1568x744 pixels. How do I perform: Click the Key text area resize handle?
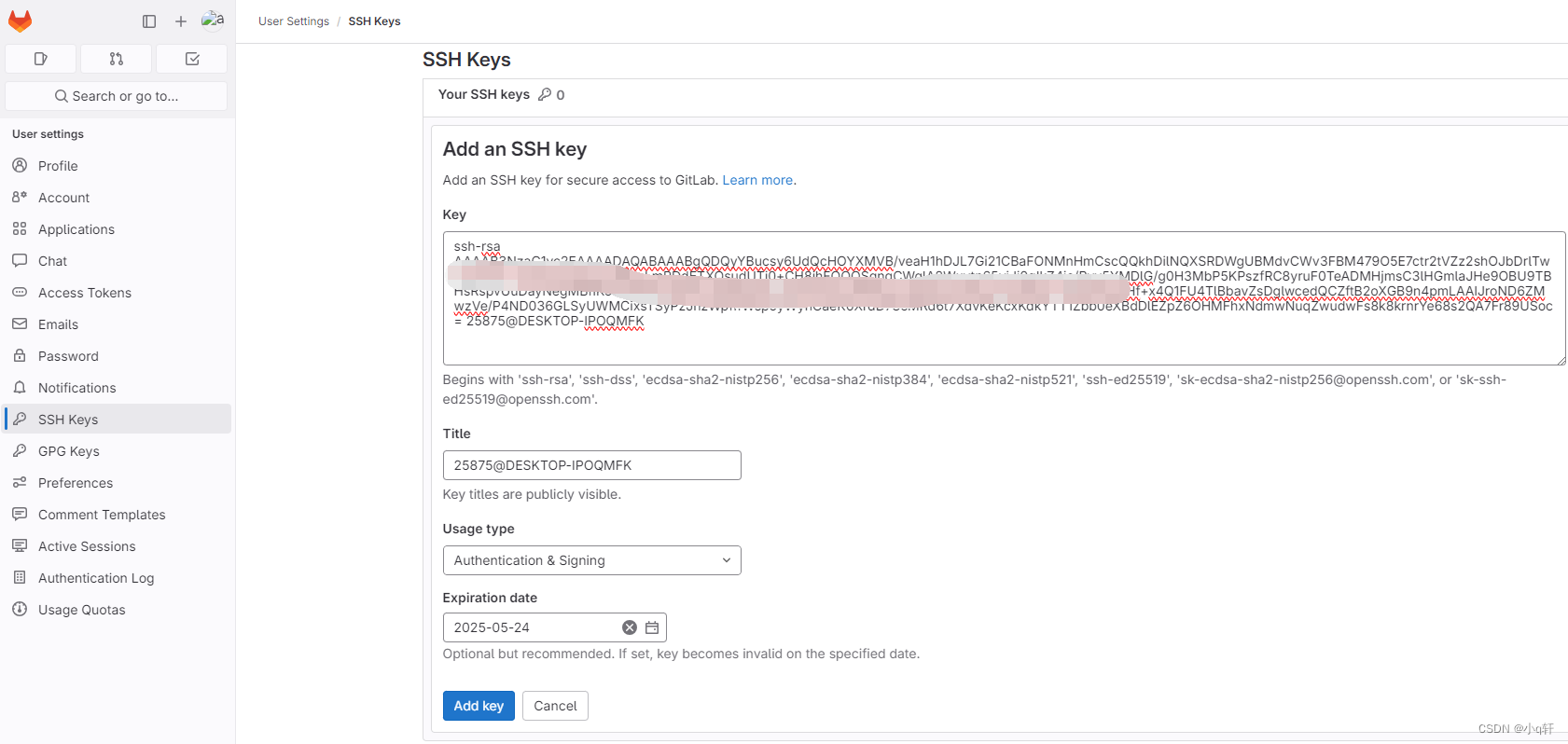click(1561, 360)
